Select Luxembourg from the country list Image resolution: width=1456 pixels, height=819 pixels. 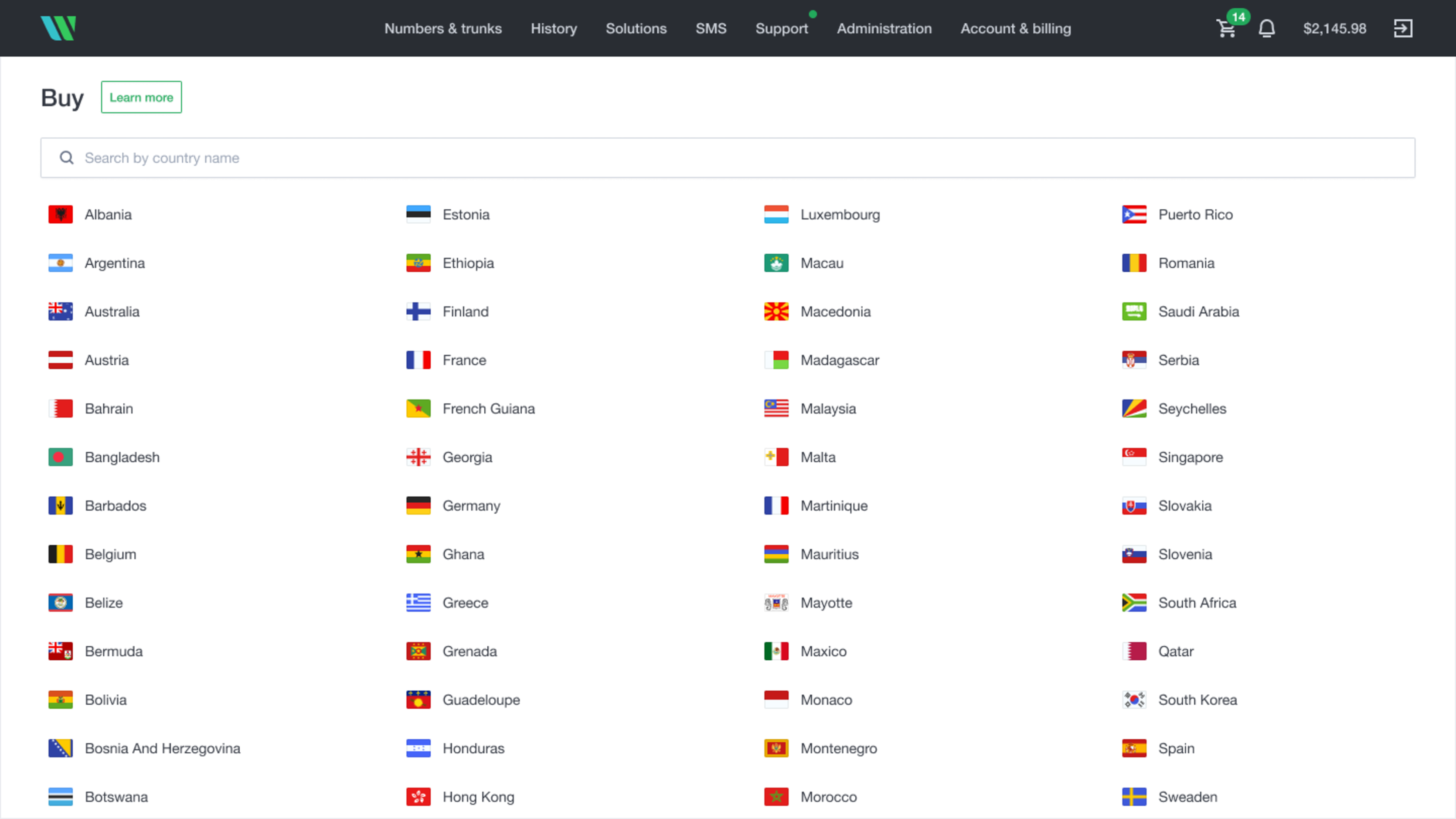click(840, 215)
